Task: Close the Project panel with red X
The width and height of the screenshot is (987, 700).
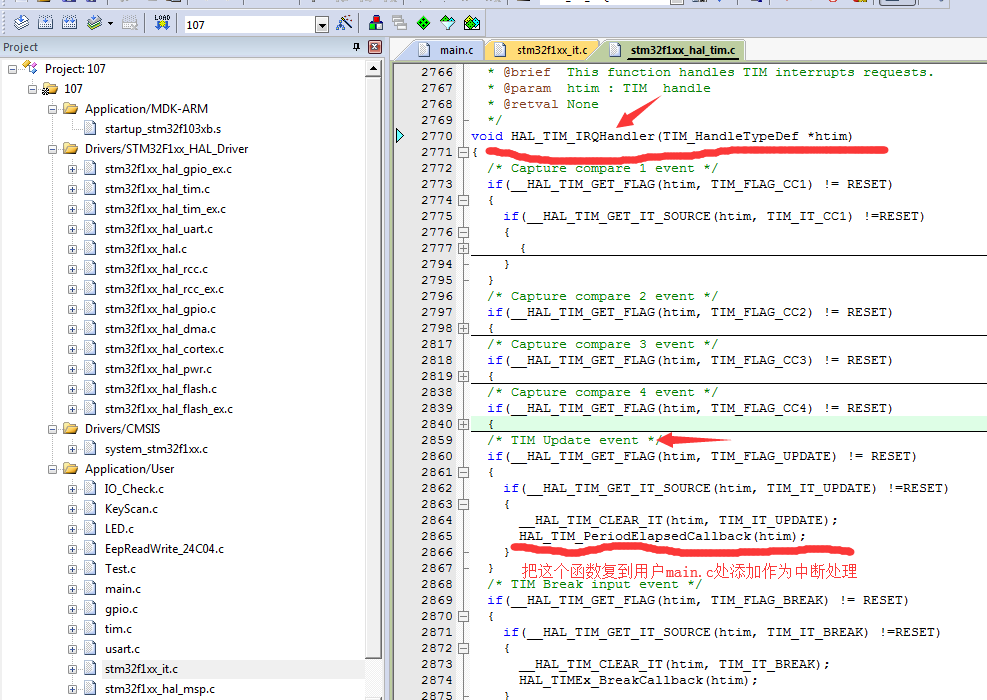Action: [x=375, y=47]
